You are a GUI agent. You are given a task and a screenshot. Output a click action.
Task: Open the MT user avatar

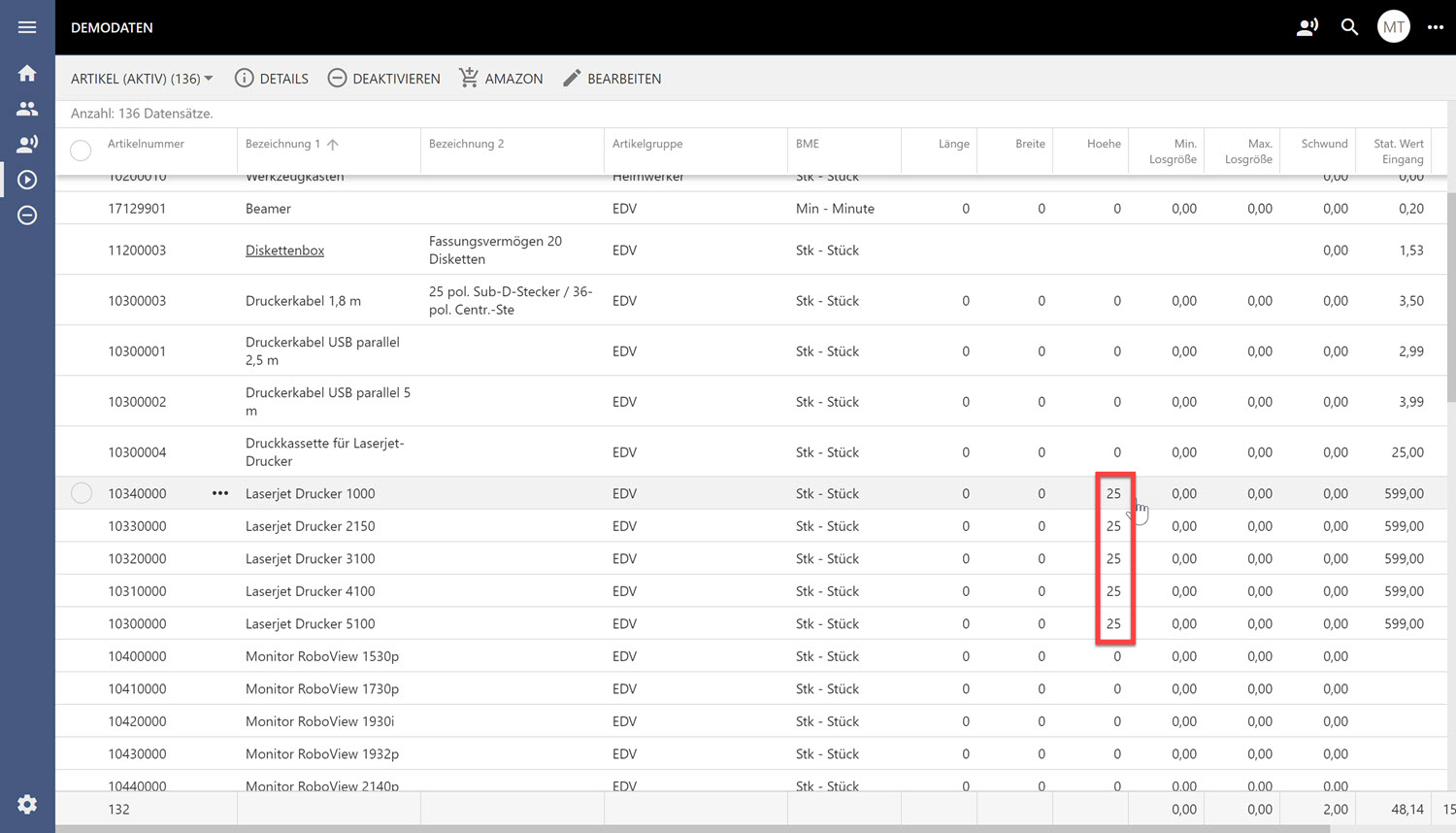coord(1393,27)
